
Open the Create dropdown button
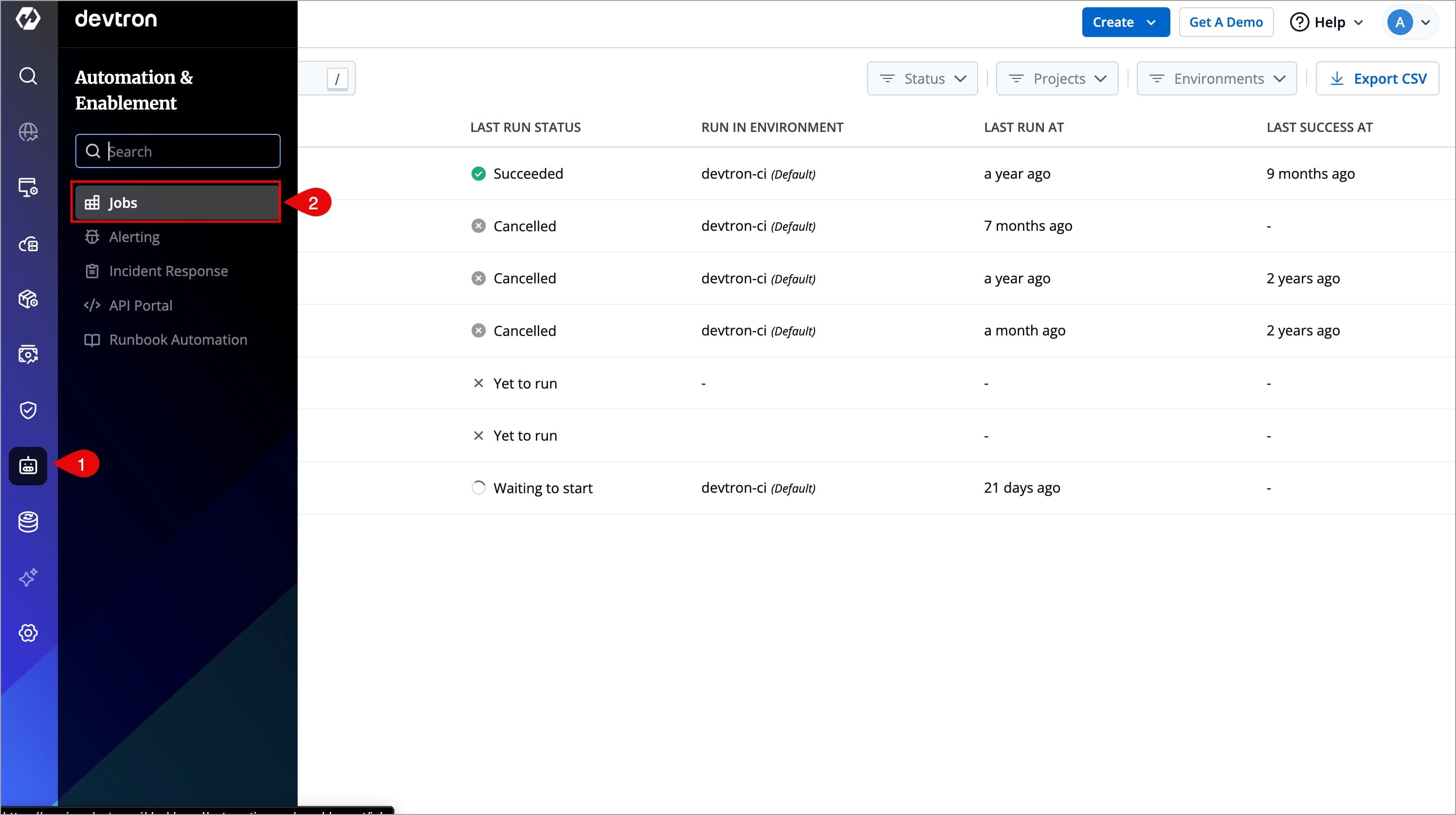pos(1125,22)
